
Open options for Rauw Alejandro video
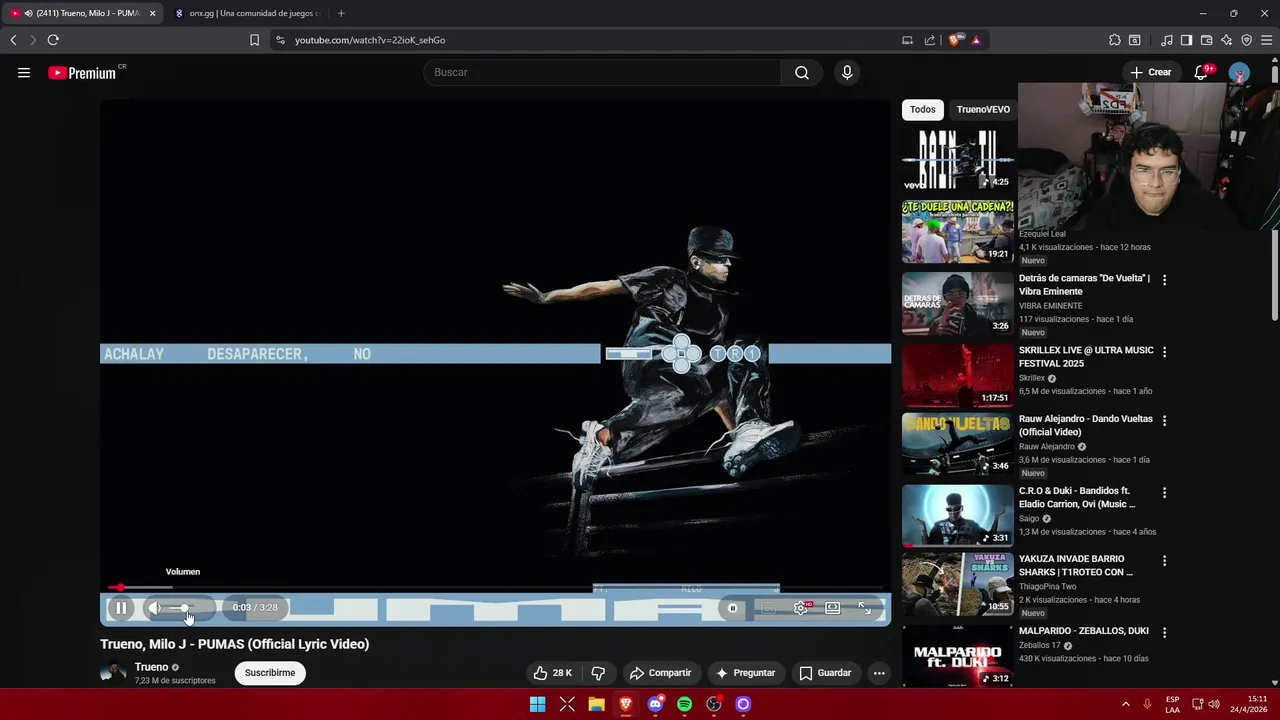coord(1164,420)
